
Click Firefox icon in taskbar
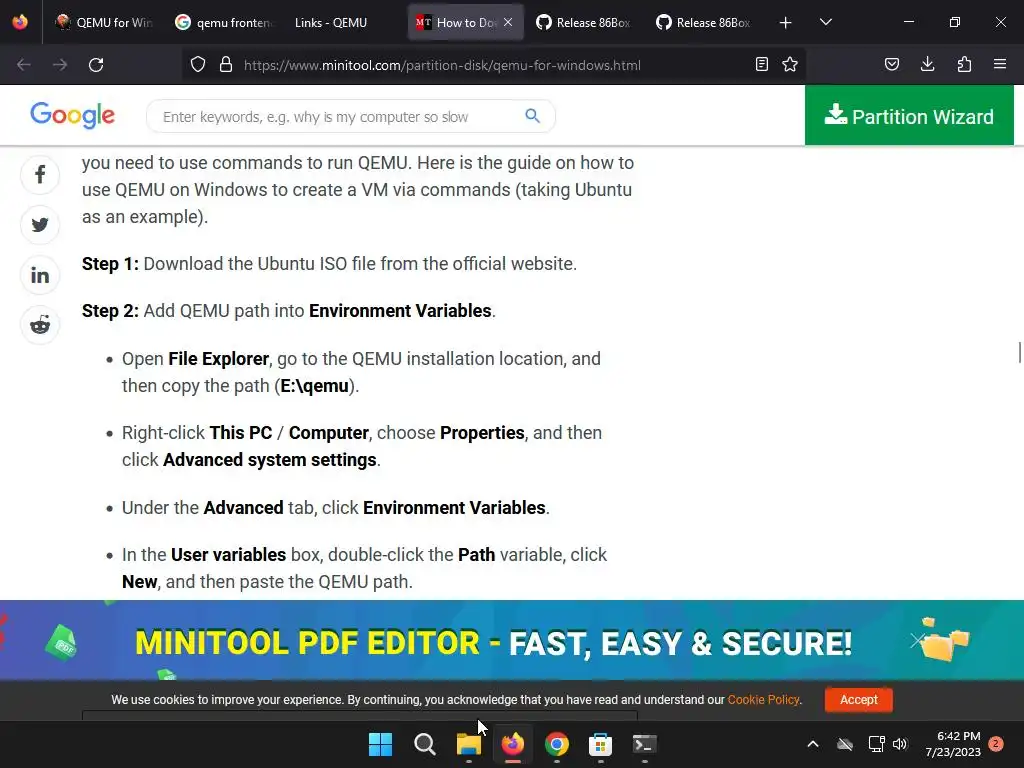pos(513,744)
